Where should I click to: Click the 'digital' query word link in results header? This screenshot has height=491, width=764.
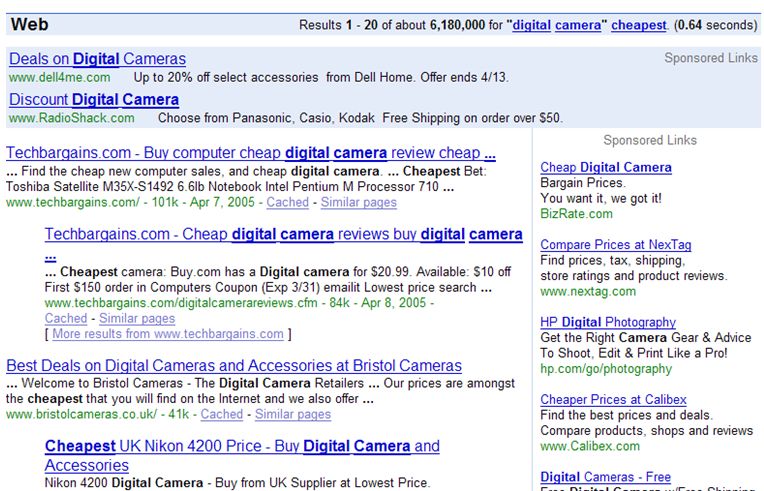coord(532,25)
